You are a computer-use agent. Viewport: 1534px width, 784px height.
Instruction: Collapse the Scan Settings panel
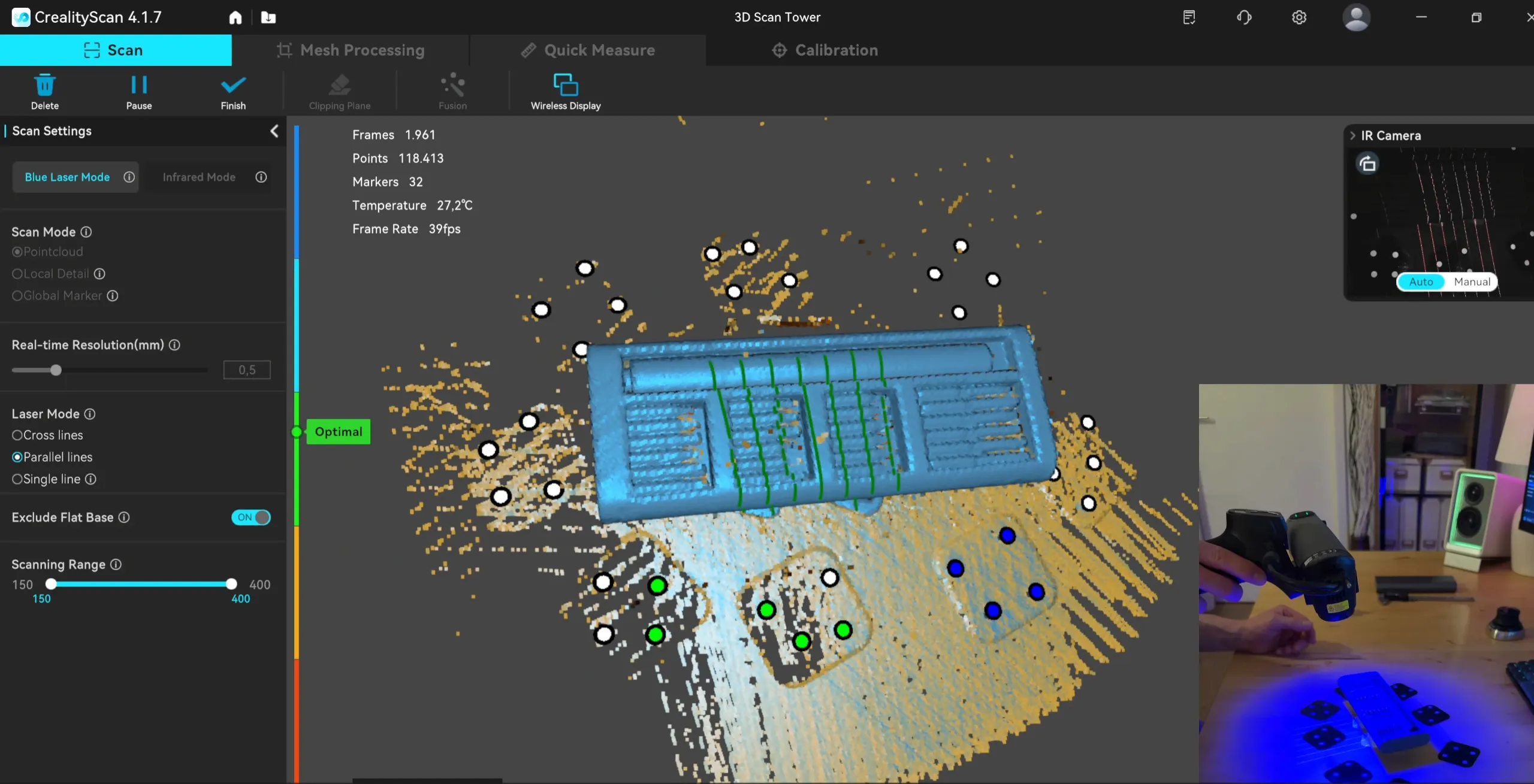pos(274,131)
